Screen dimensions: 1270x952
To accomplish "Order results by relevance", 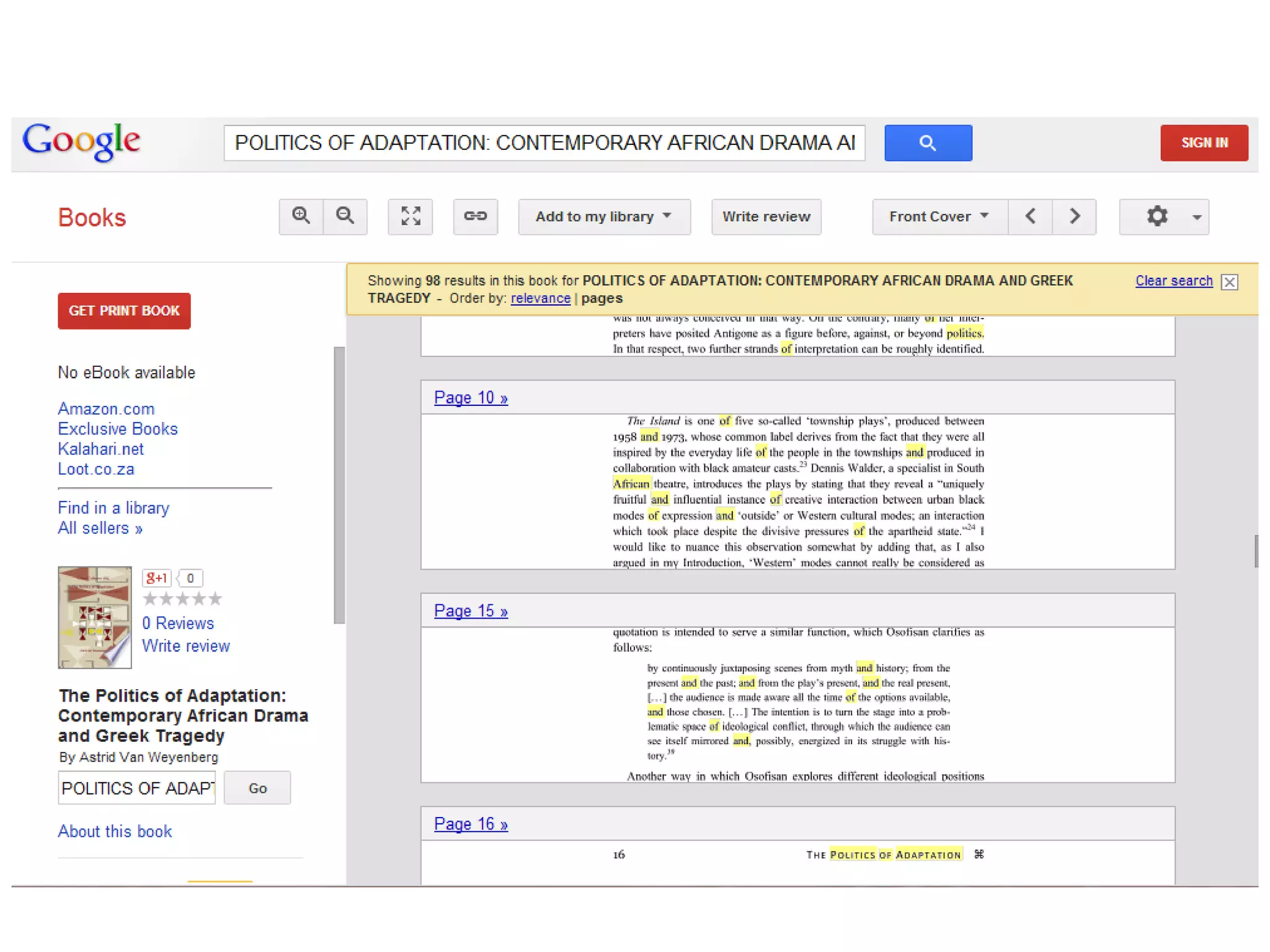I will tap(540, 298).
